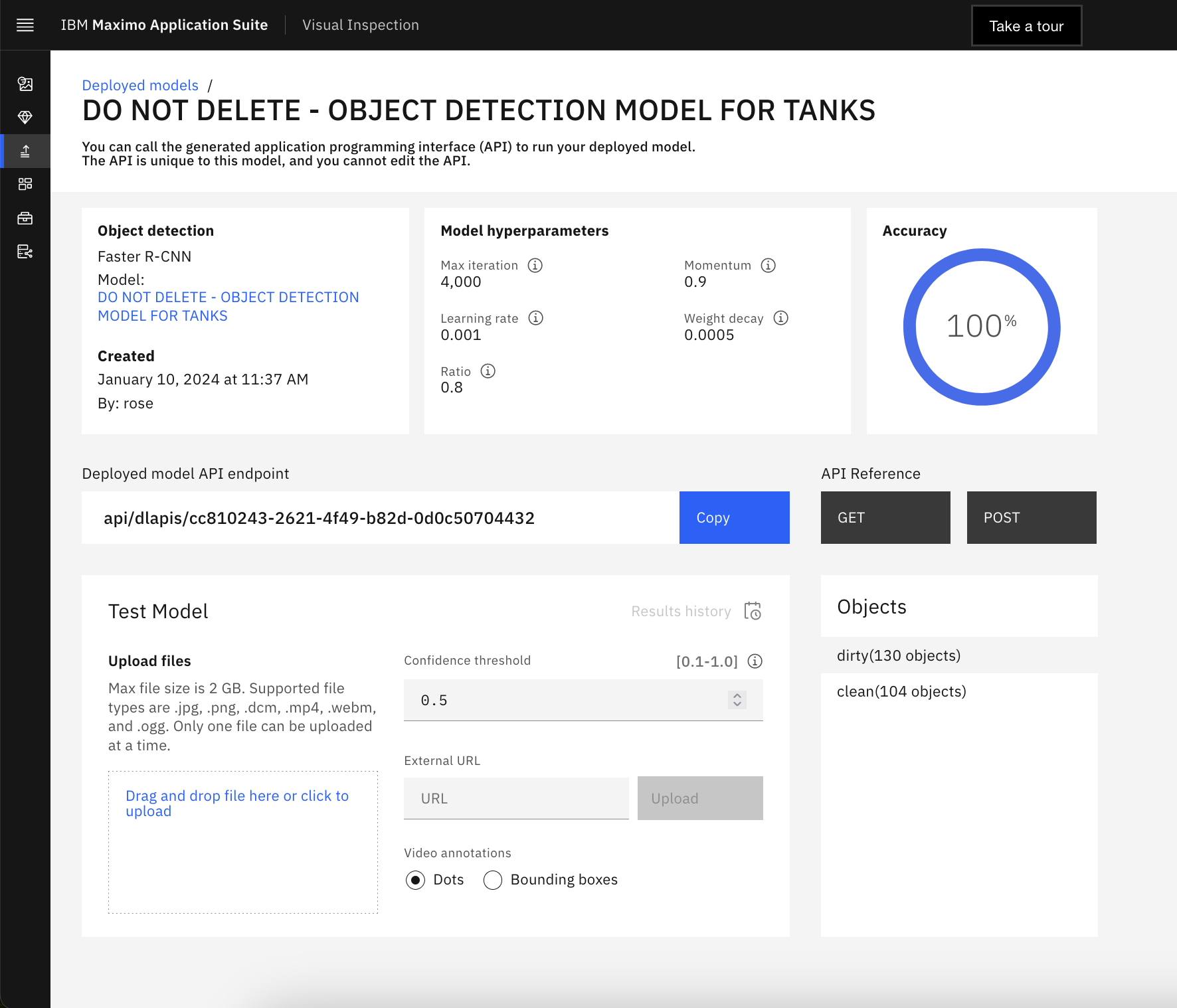
Task: Click Learning rate value 0.001
Action: 461,335
